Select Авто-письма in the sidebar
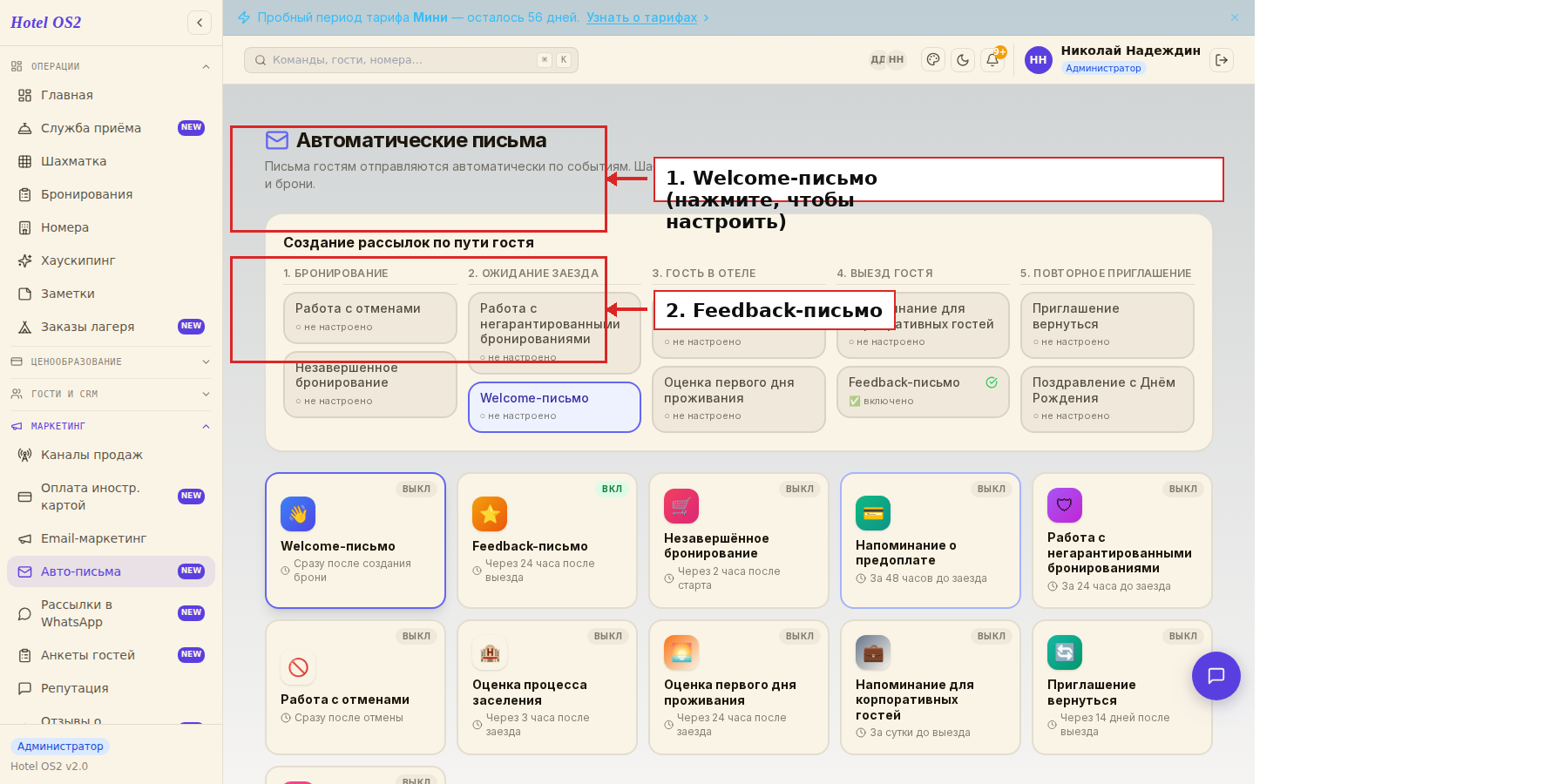The image size is (1551, 784). [x=111, y=571]
